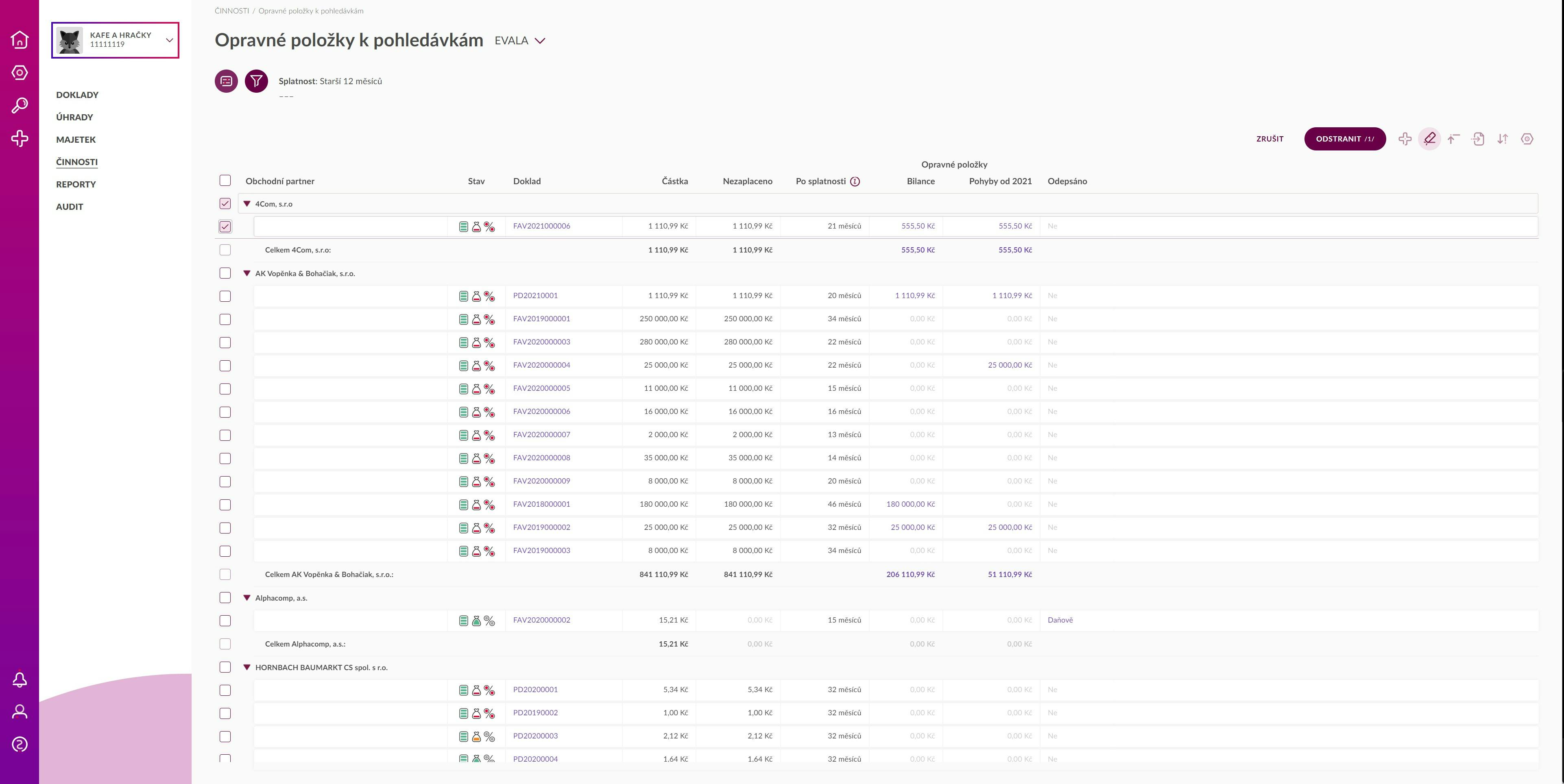Check the AK Vopěnka & Bohačiak group checkbox
This screenshot has width=1564, height=784.
(225, 273)
